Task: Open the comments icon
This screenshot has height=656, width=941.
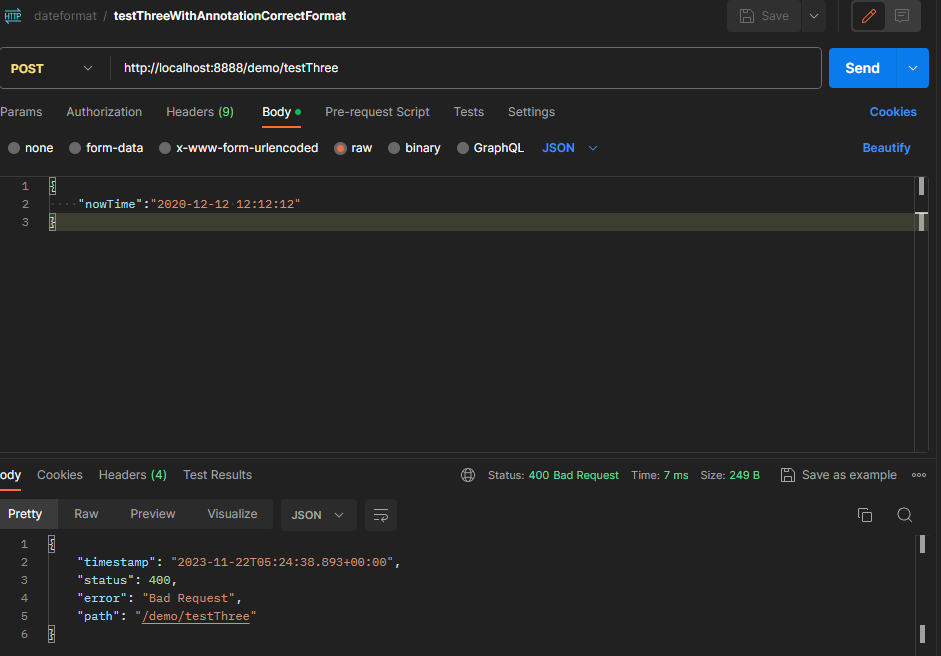Action: click(x=902, y=16)
